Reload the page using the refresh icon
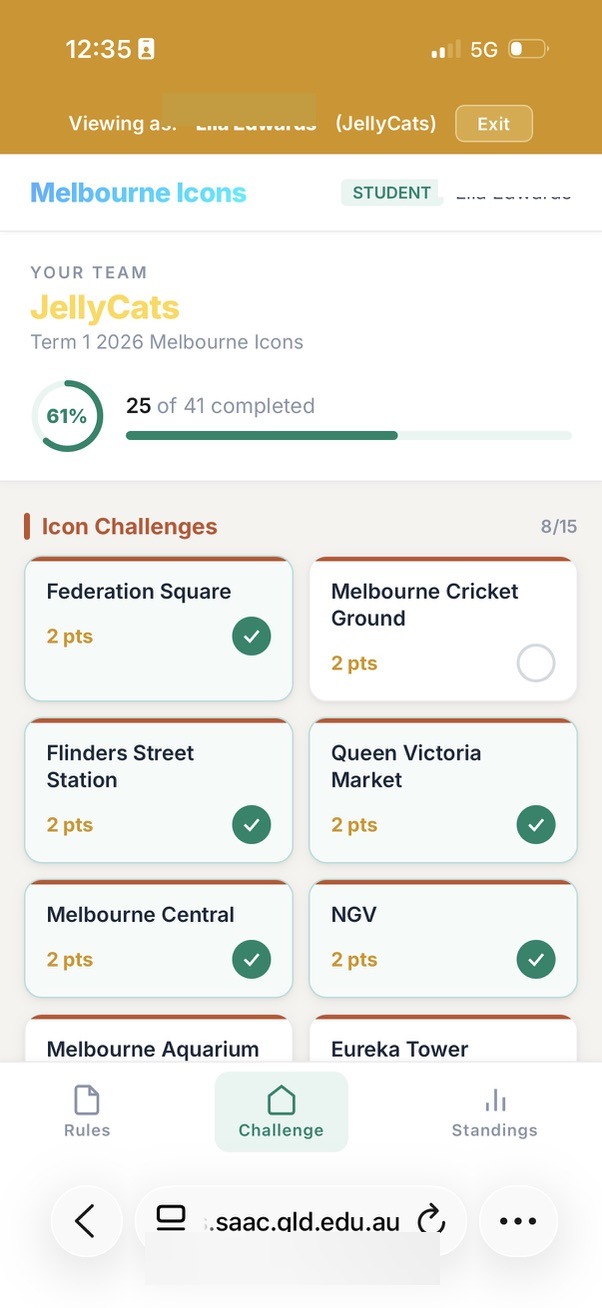The width and height of the screenshot is (602, 1308). pos(431,1220)
